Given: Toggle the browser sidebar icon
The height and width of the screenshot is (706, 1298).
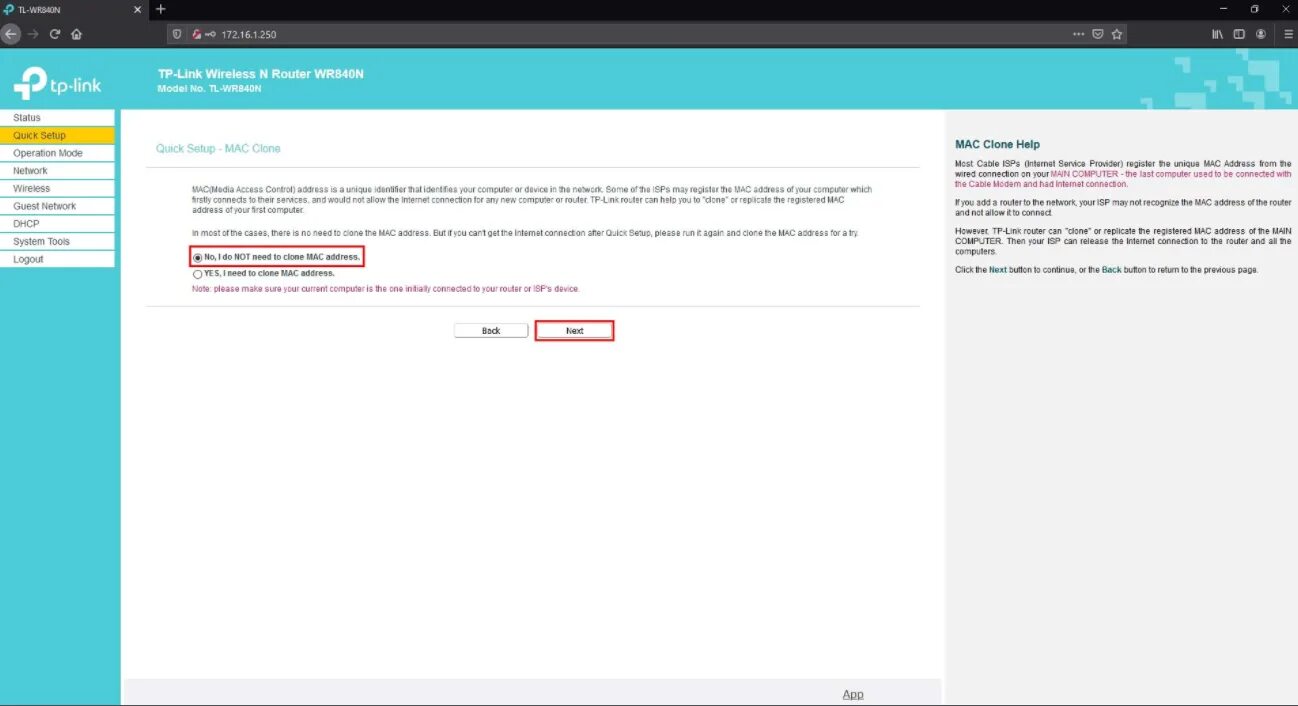Looking at the screenshot, I should (x=1239, y=34).
